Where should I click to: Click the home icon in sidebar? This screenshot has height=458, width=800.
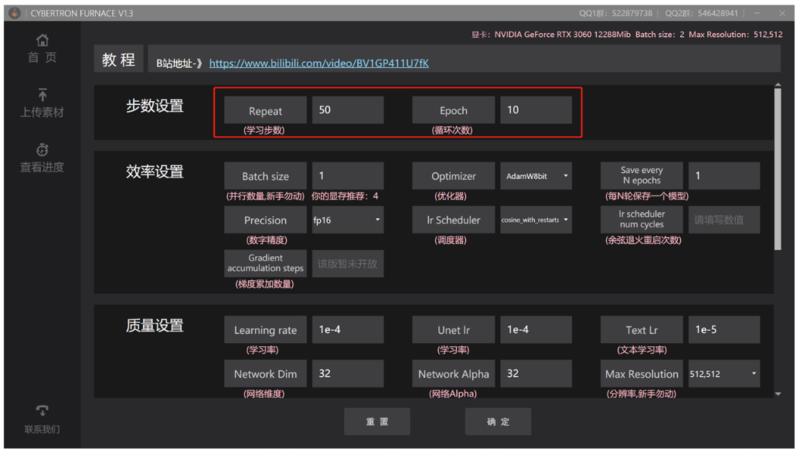click(x=42, y=40)
